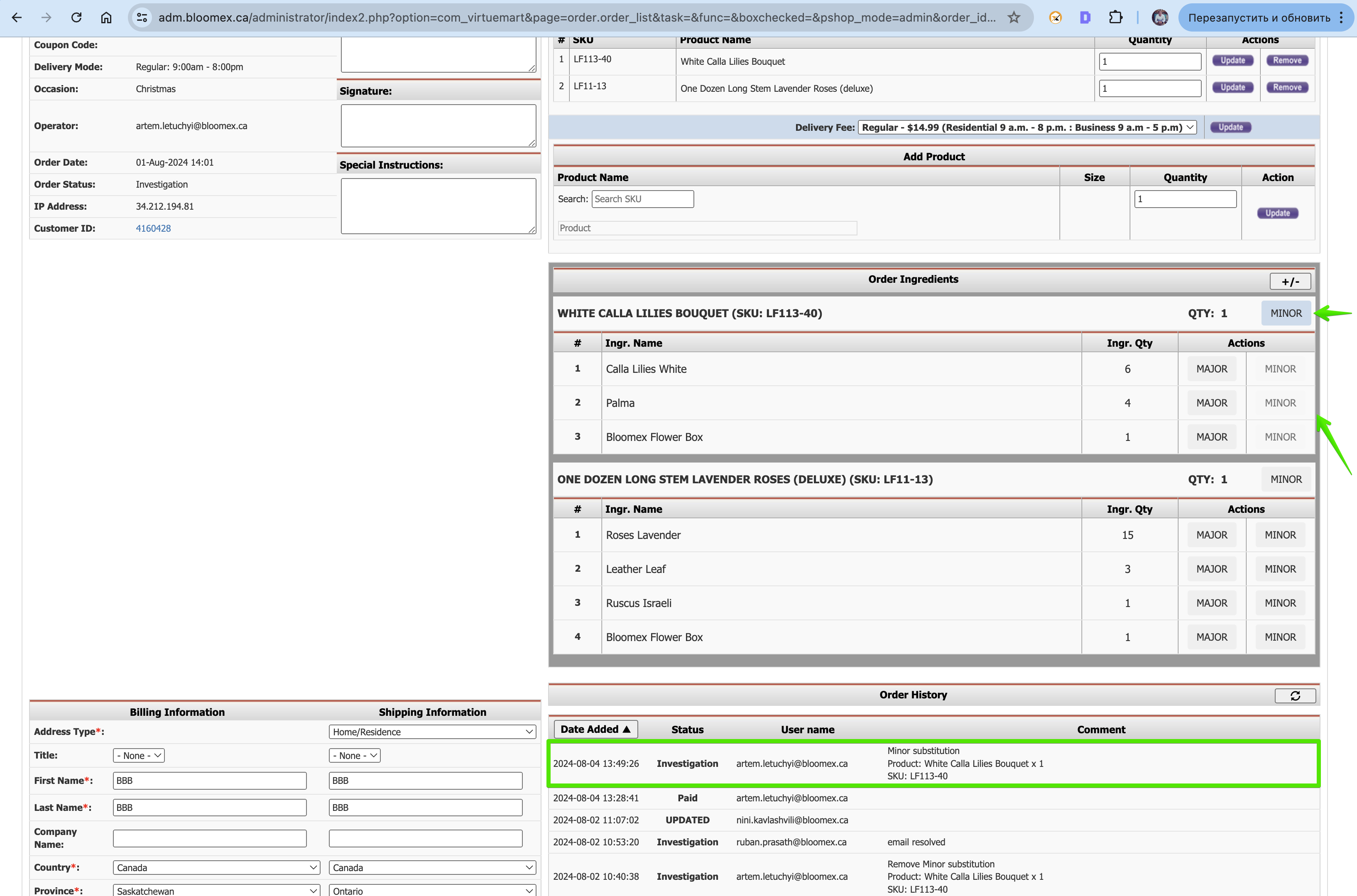Toggle Order Ingredients with the +/- button
Image resolution: width=1357 pixels, height=896 pixels.
pyautogui.click(x=1290, y=281)
